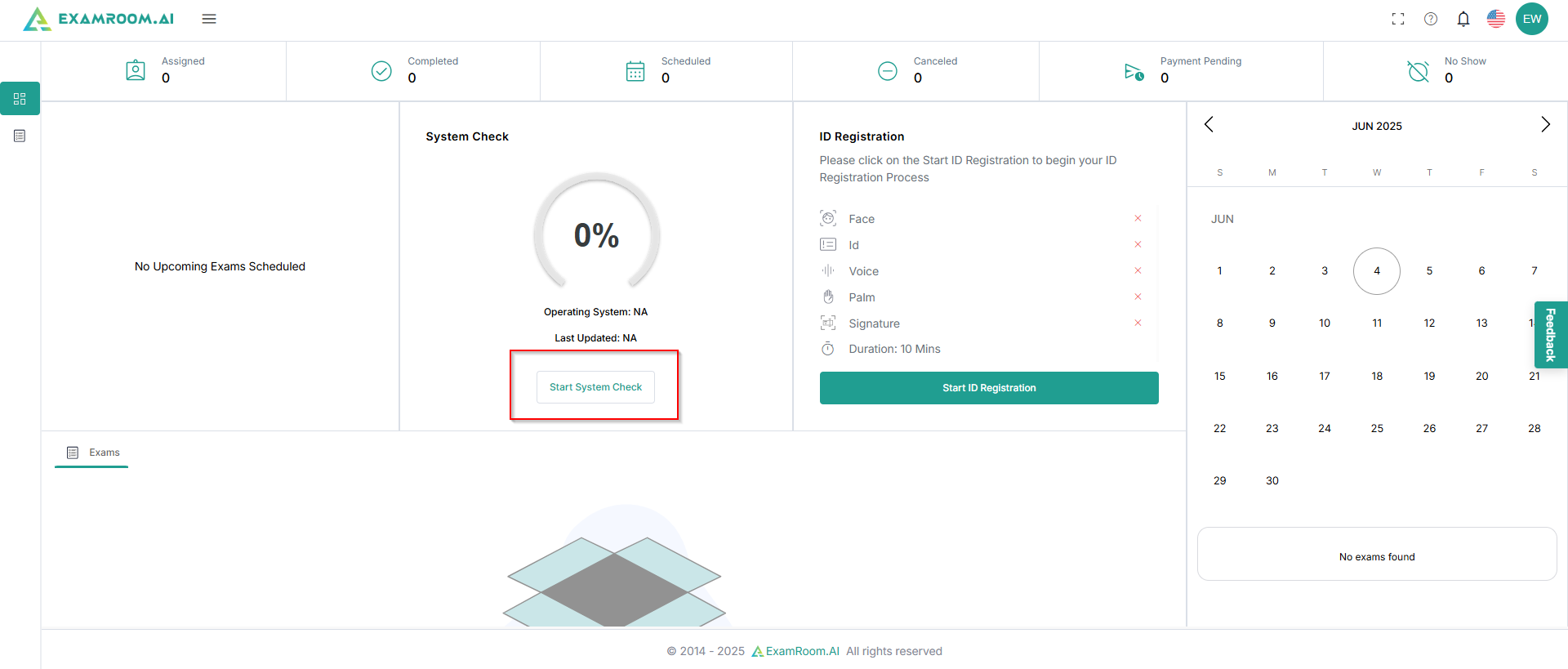The height and width of the screenshot is (669, 1568).
Task: Select the dashboard grid sidebar icon
Action: 20,99
